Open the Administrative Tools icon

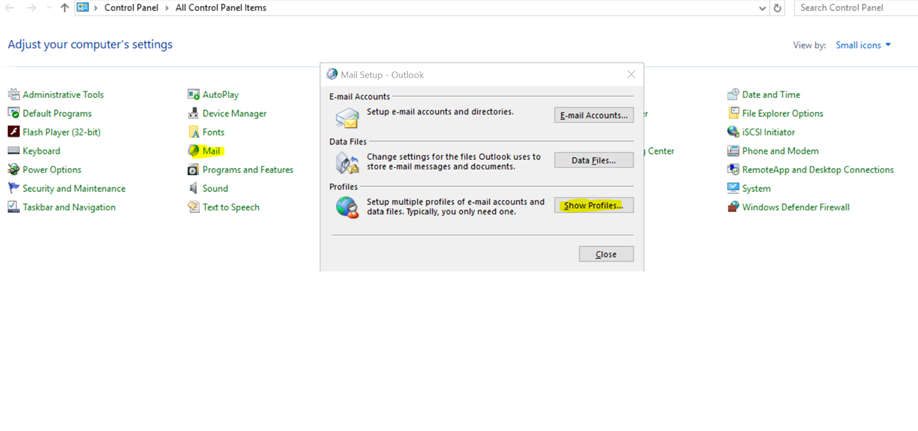click(13, 95)
